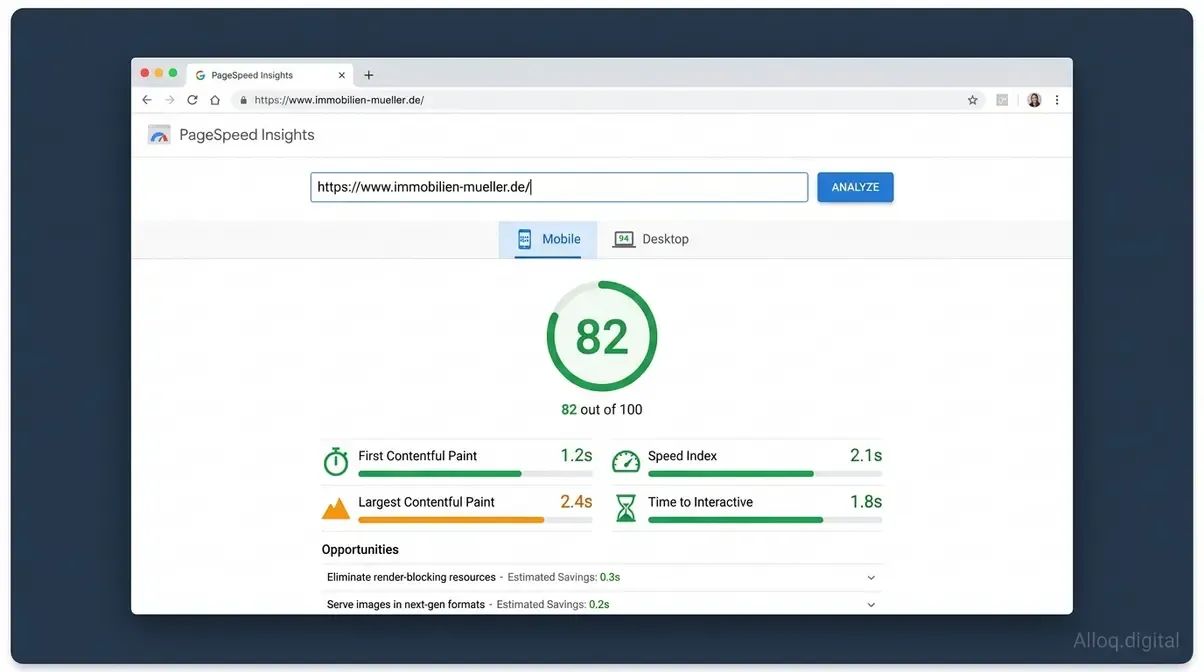Click the First Contentful Paint green progress bar
Viewport: 1204px width, 672px height.
[440, 473]
